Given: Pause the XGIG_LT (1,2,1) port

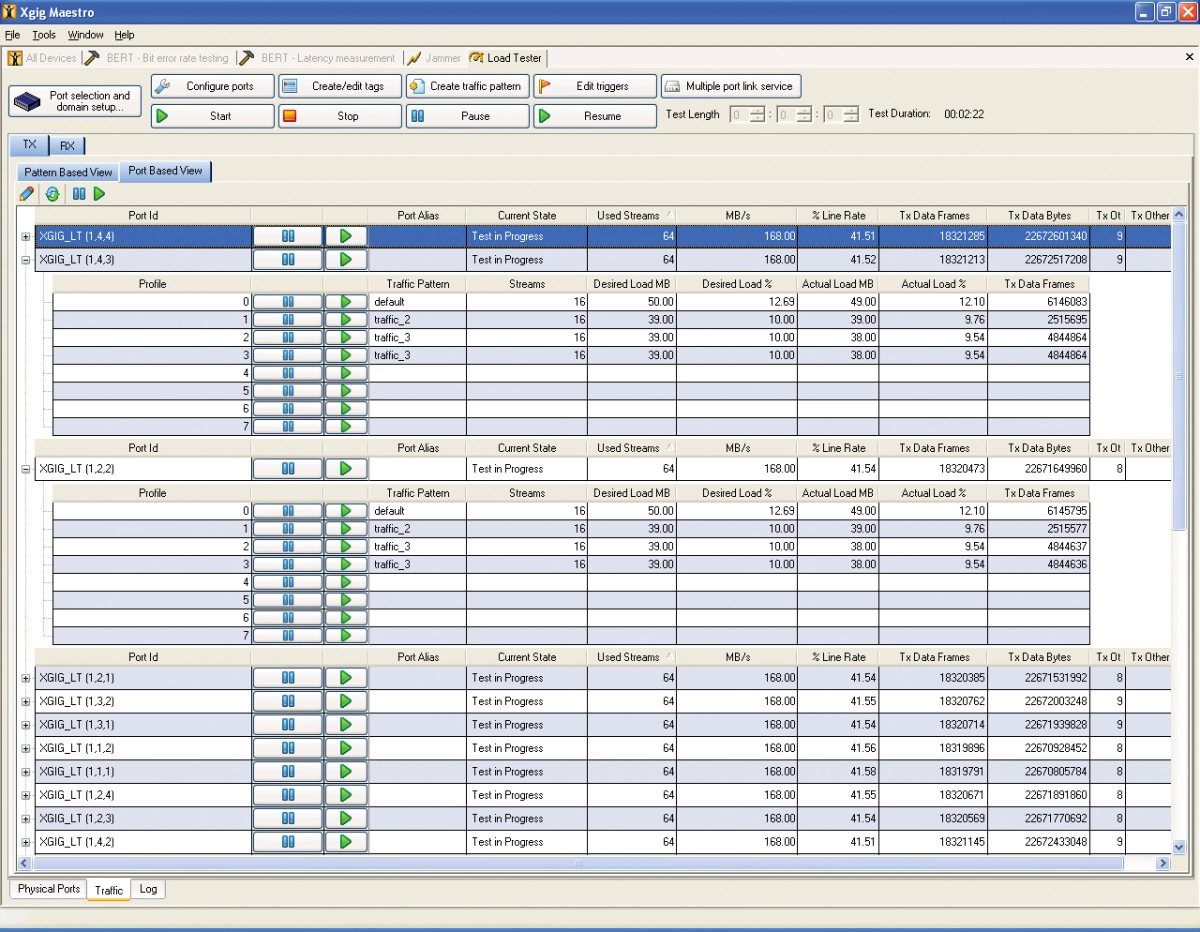Looking at the screenshot, I should click(287, 678).
